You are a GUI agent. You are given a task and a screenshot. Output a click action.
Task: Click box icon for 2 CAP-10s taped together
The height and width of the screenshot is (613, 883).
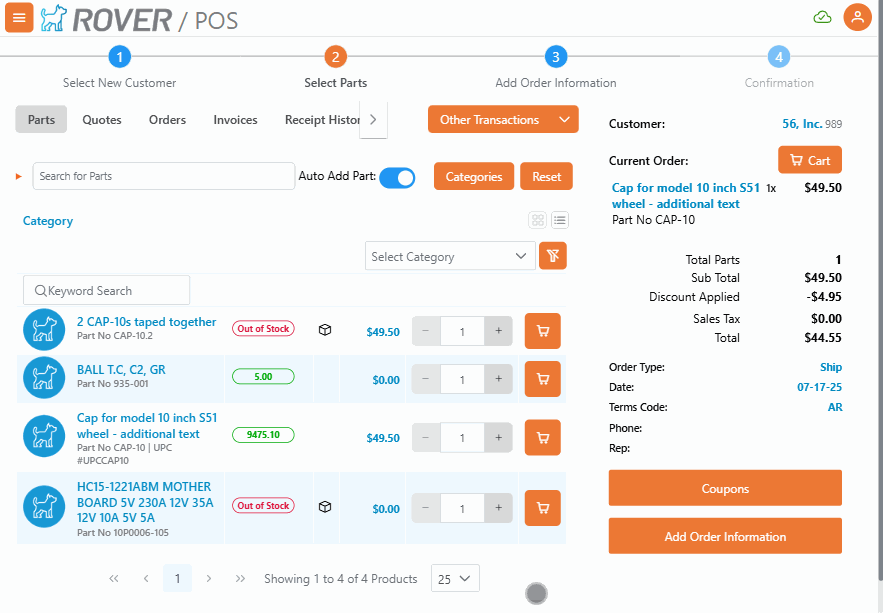coord(325,330)
